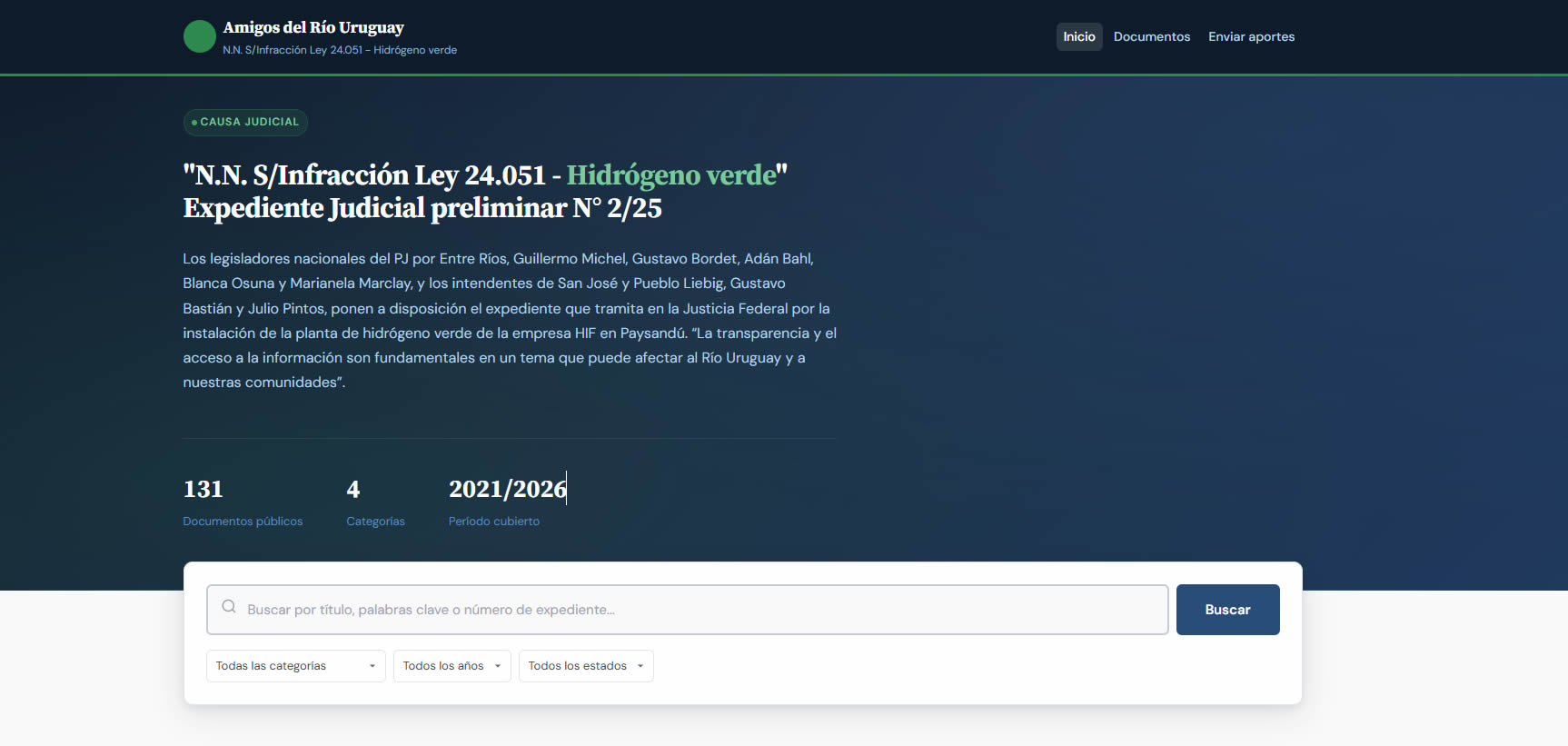Screen dimensions: 1568x746
Task: Click the magnifying glass search icon
Action: [x=229, y=607]
